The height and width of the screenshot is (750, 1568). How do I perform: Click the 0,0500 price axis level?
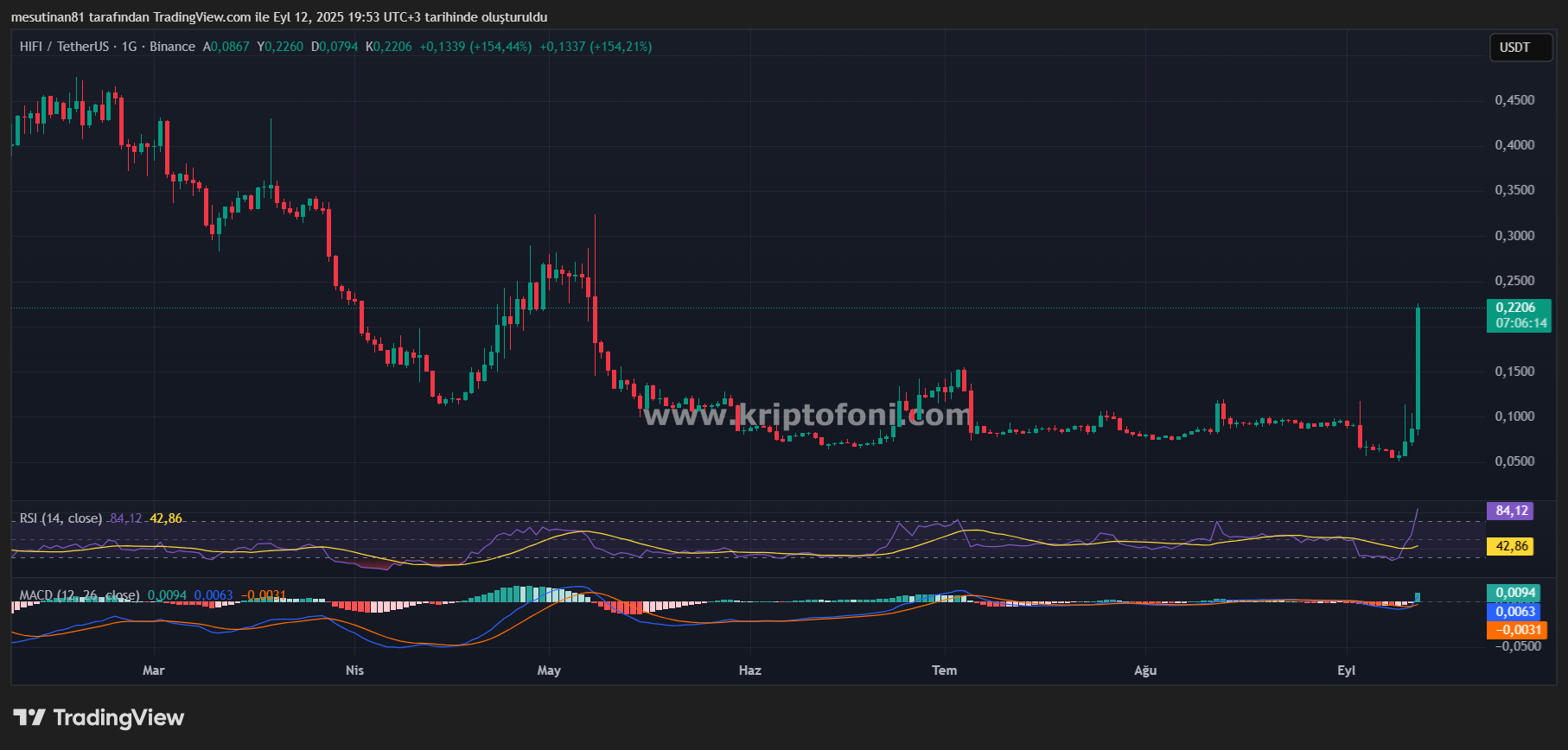click(1514, 461)
